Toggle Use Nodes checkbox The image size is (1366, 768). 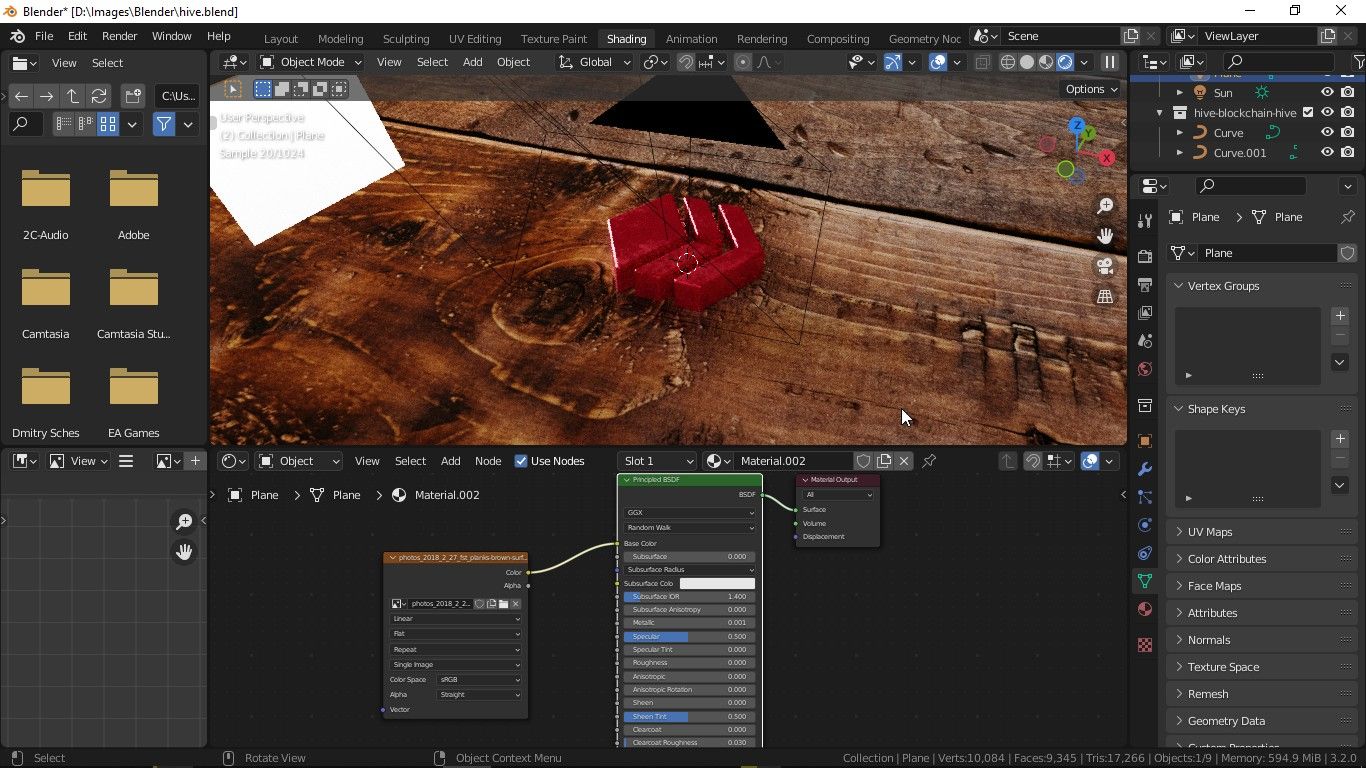click(521, 461)
